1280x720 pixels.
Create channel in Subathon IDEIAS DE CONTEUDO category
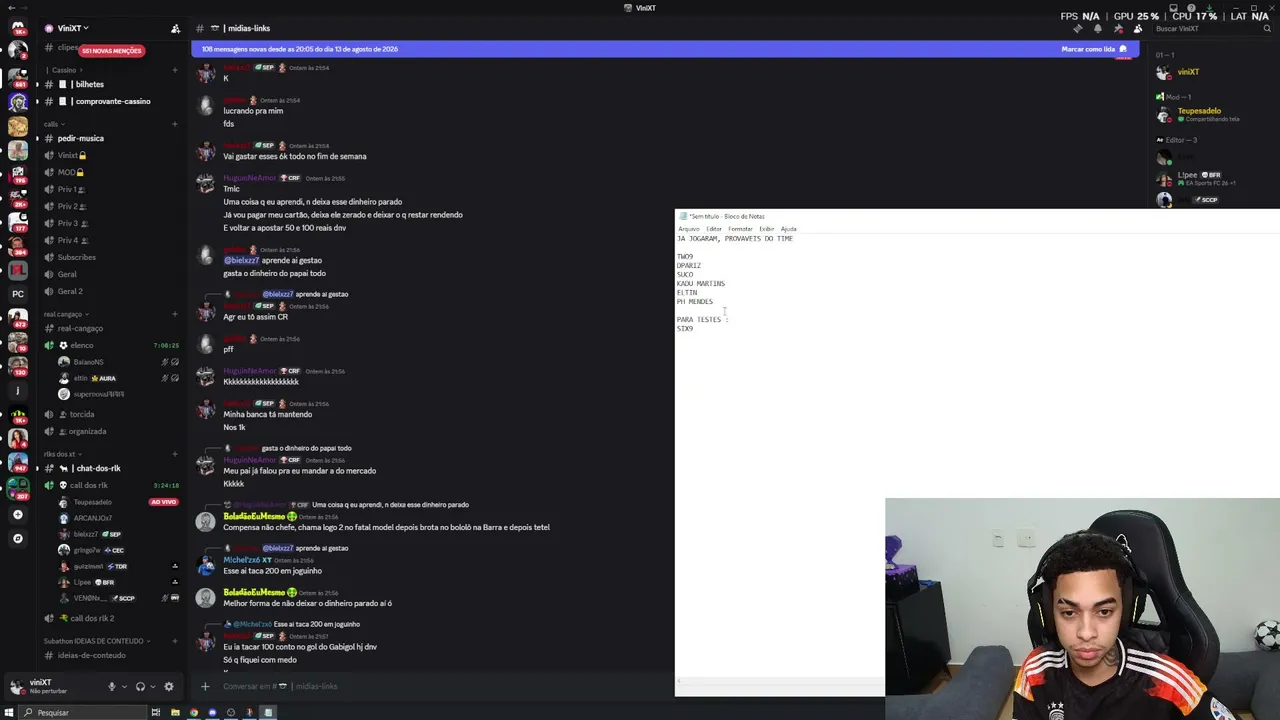pos(175,641)
